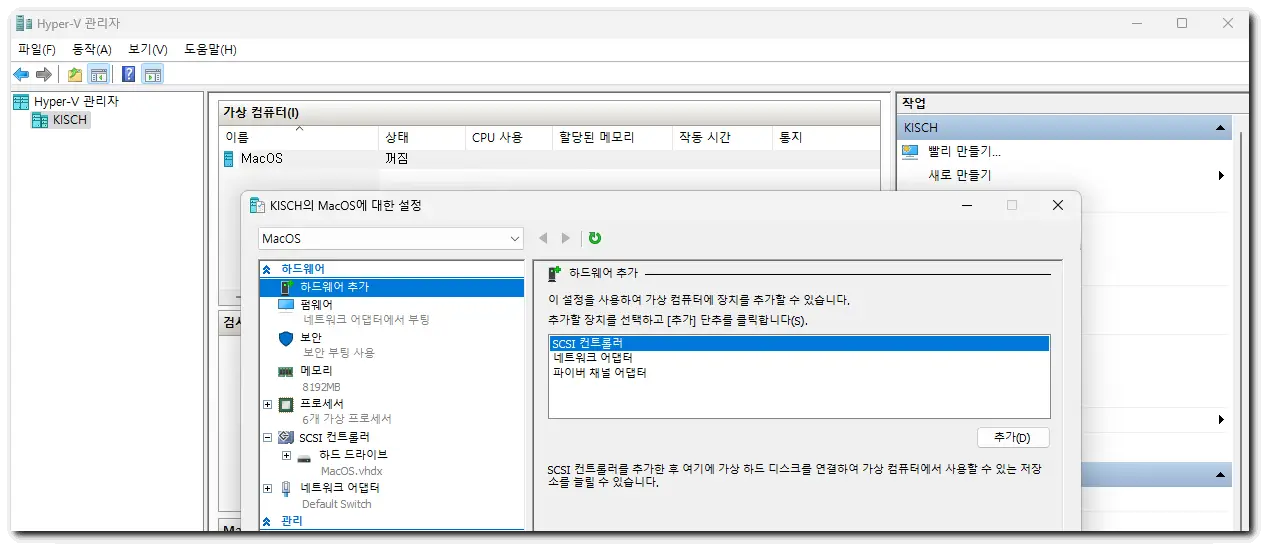The image size is (1268, 550).
Task: Select SCSI 컨트롤러 in device list
Action: point(798,343)
